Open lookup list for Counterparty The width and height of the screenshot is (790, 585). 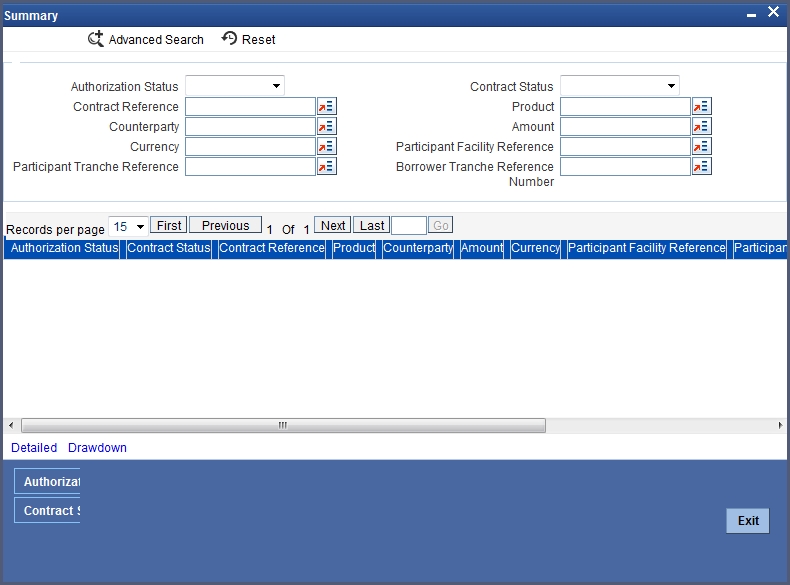(x=326, y=126)
